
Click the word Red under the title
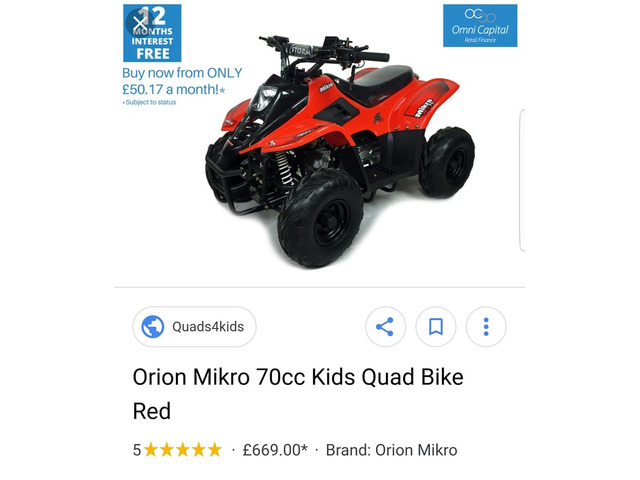click(152, 411)
